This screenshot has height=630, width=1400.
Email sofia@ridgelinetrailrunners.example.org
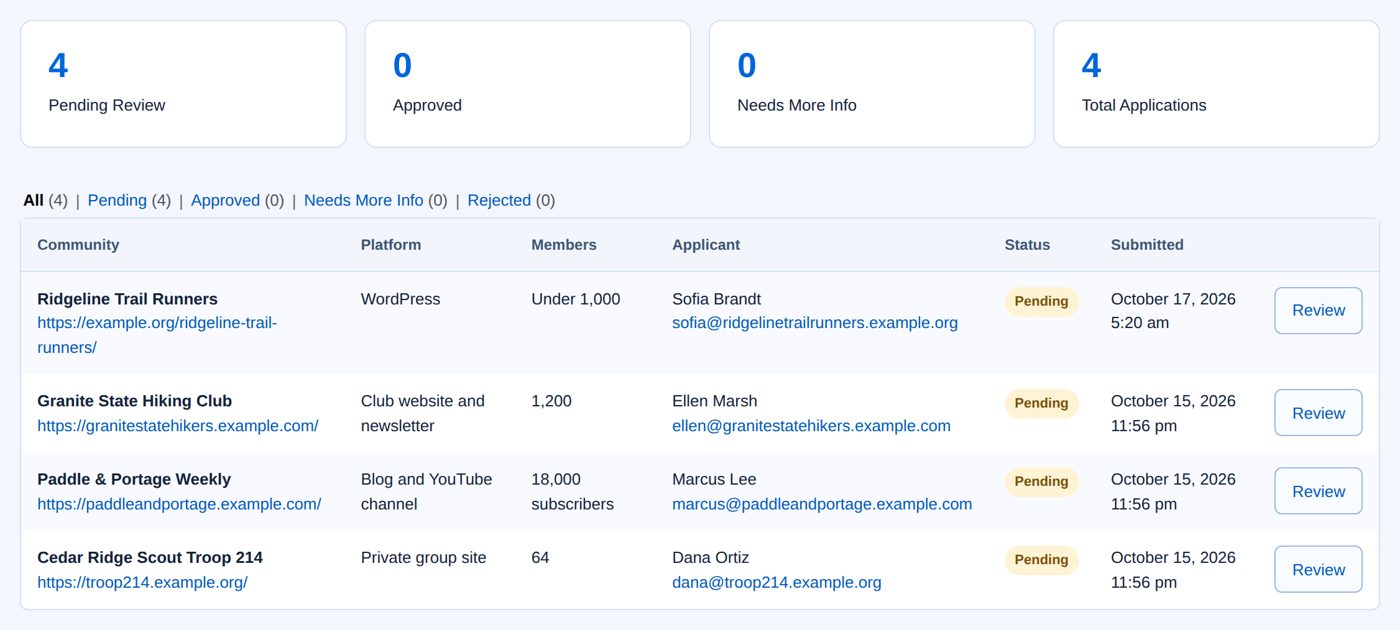point(815,323)
